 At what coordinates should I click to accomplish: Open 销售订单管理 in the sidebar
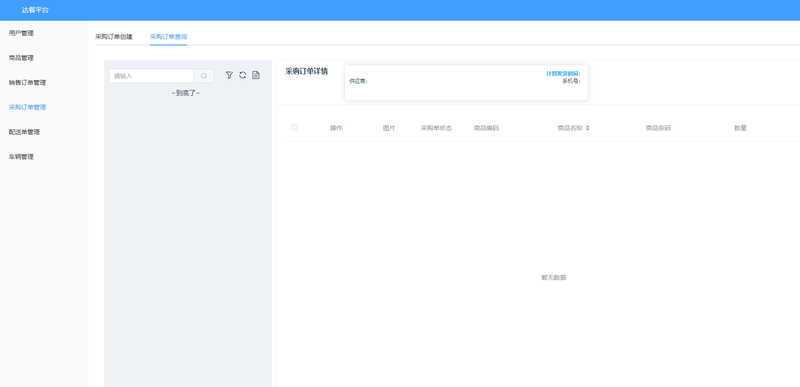point(28,83)
